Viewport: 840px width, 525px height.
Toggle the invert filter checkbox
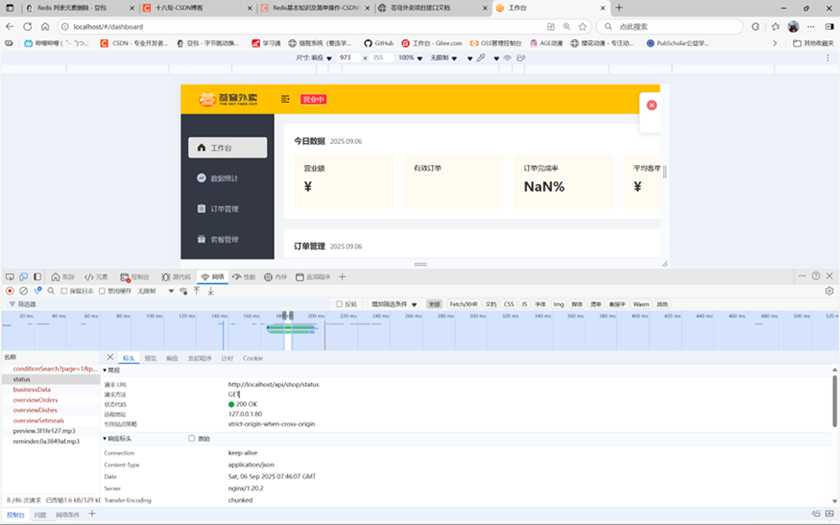[x=339, y=304]
